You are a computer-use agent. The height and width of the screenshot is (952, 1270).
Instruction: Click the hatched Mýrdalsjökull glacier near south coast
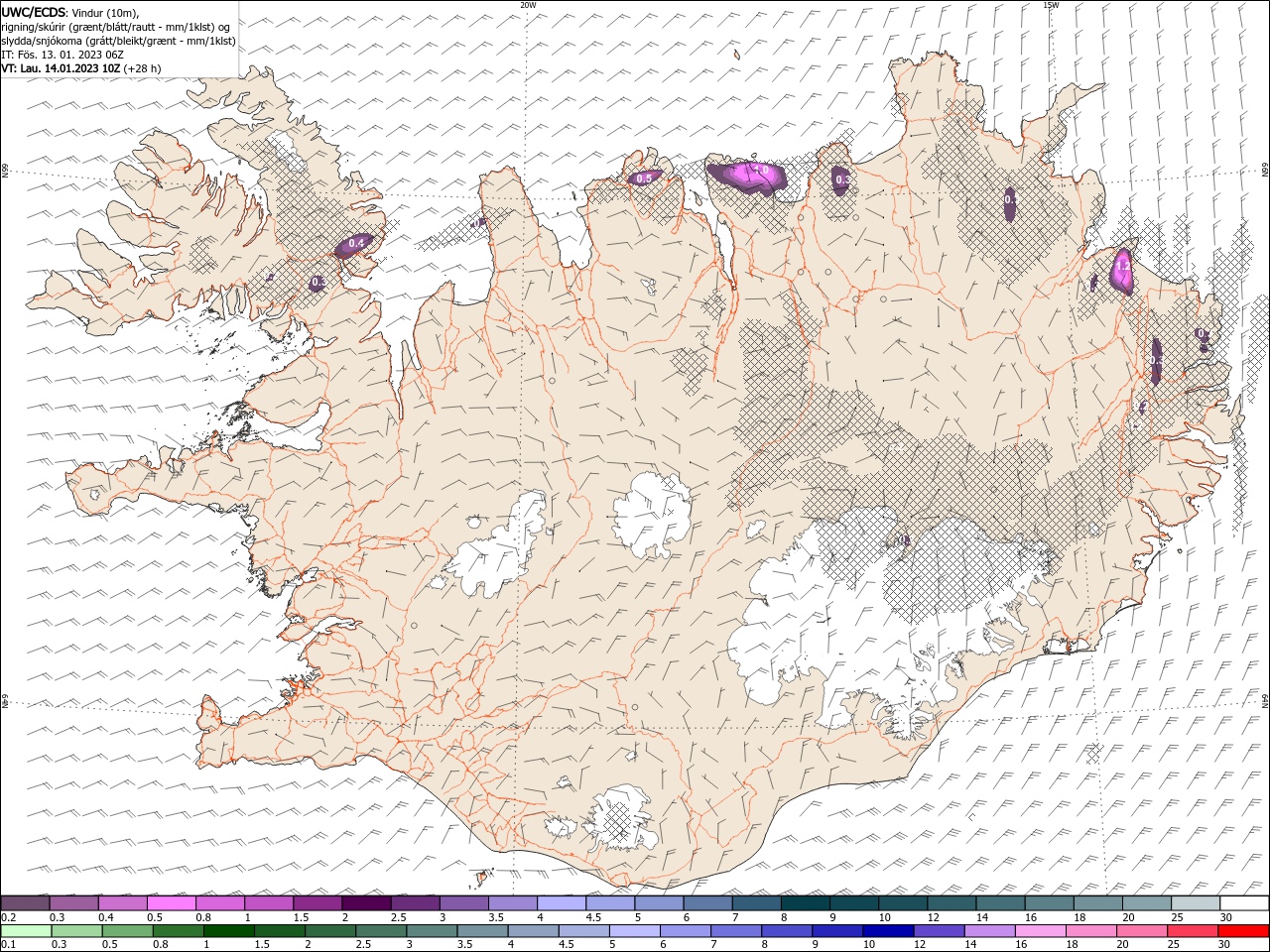(620, 821)
